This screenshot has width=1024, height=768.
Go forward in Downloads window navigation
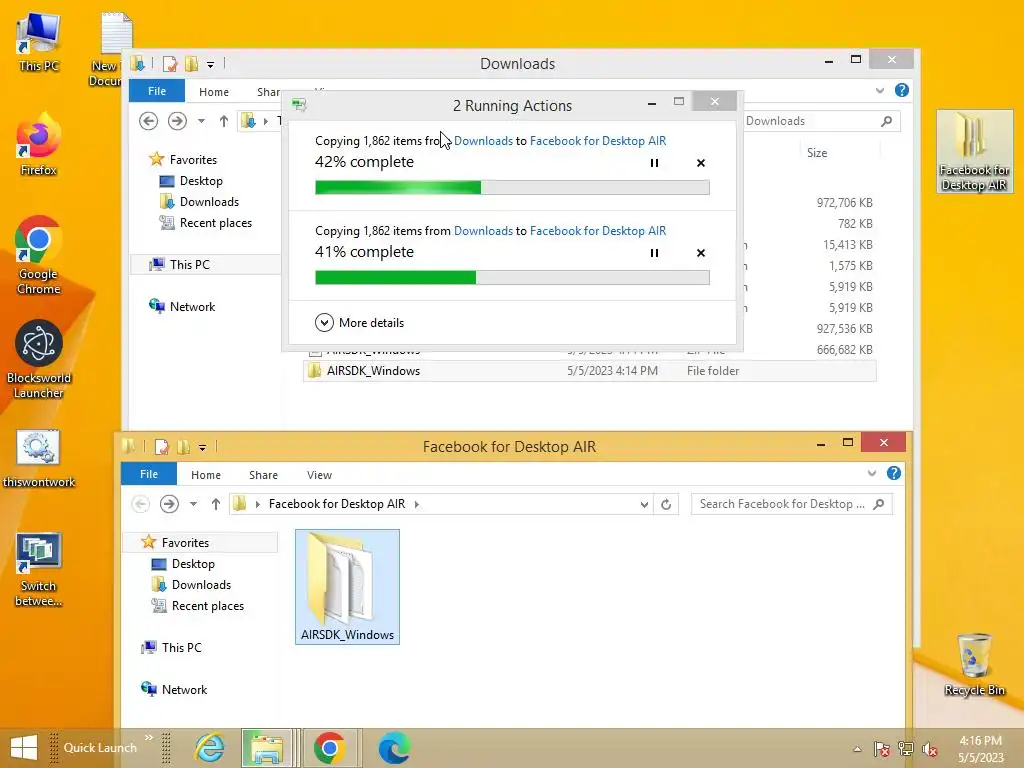177,121
